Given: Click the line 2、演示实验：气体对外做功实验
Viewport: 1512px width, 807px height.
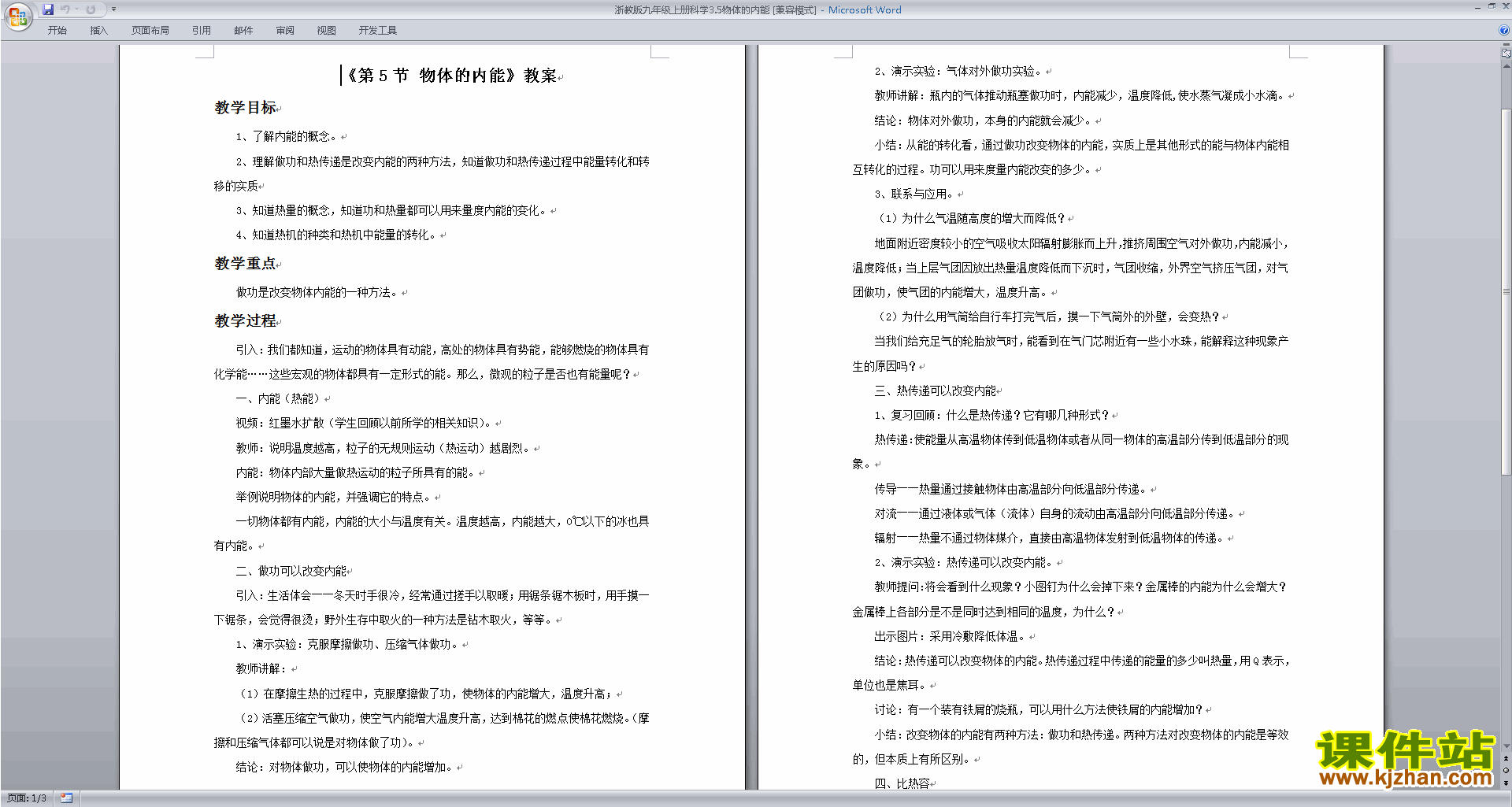Looking at the screenshot, I should pyautogui.click(x=958, y=72).
